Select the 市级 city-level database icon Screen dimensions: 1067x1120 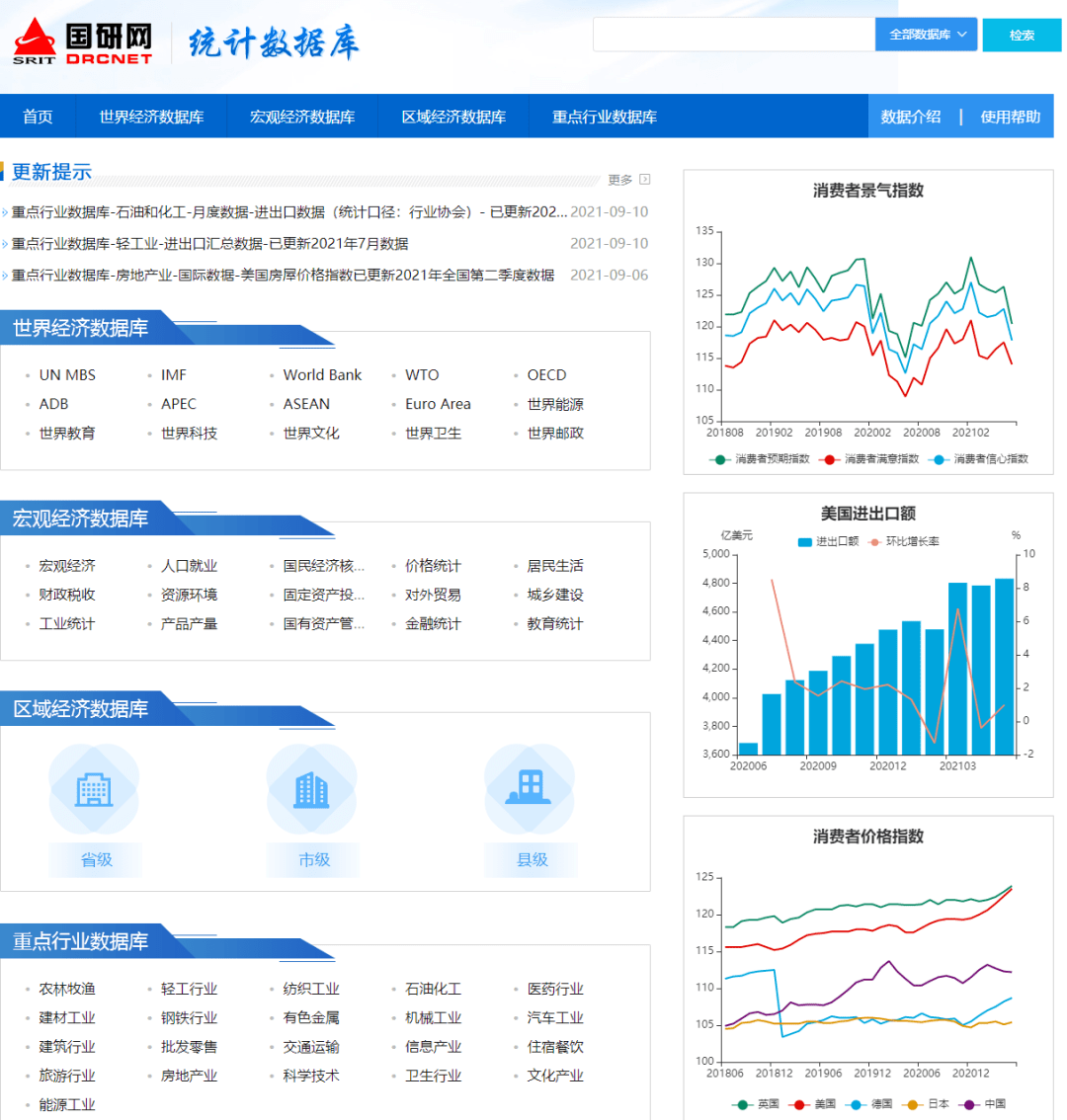coord(312,787)
